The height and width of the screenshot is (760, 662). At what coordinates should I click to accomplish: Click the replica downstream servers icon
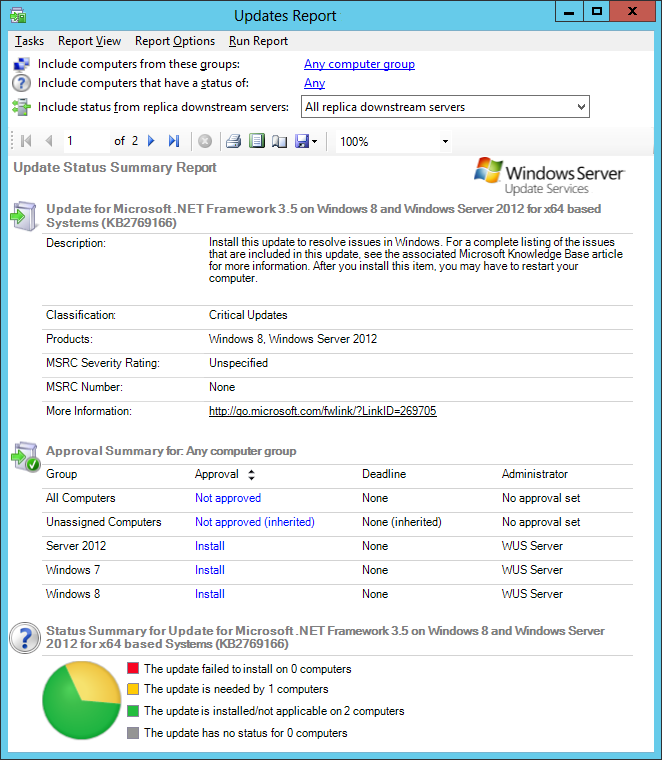point(21,107)
